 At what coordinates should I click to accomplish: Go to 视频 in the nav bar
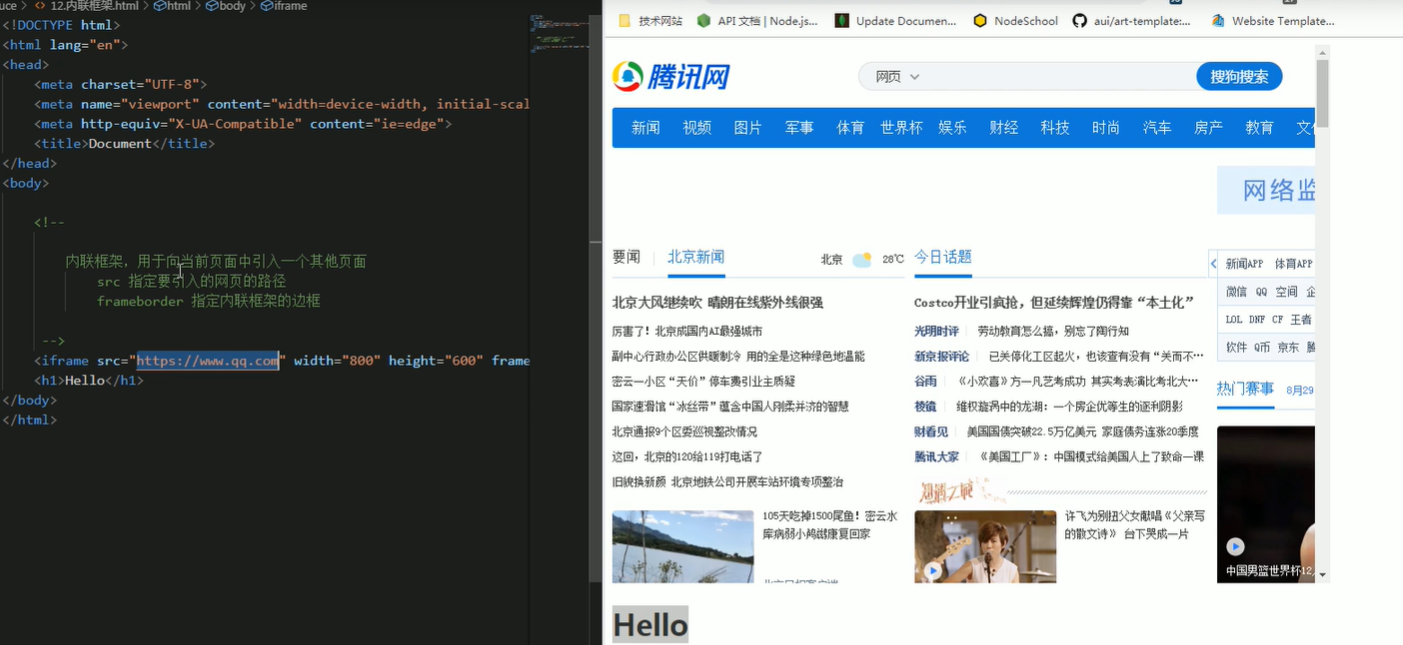click(x=697, y=128)
